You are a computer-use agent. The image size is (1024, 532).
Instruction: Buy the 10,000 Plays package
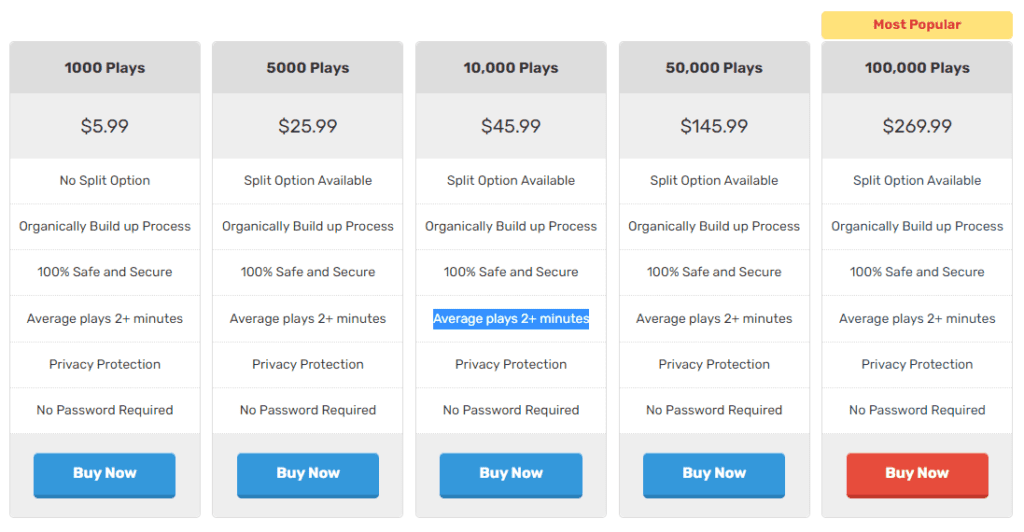(x=511, y=475)
